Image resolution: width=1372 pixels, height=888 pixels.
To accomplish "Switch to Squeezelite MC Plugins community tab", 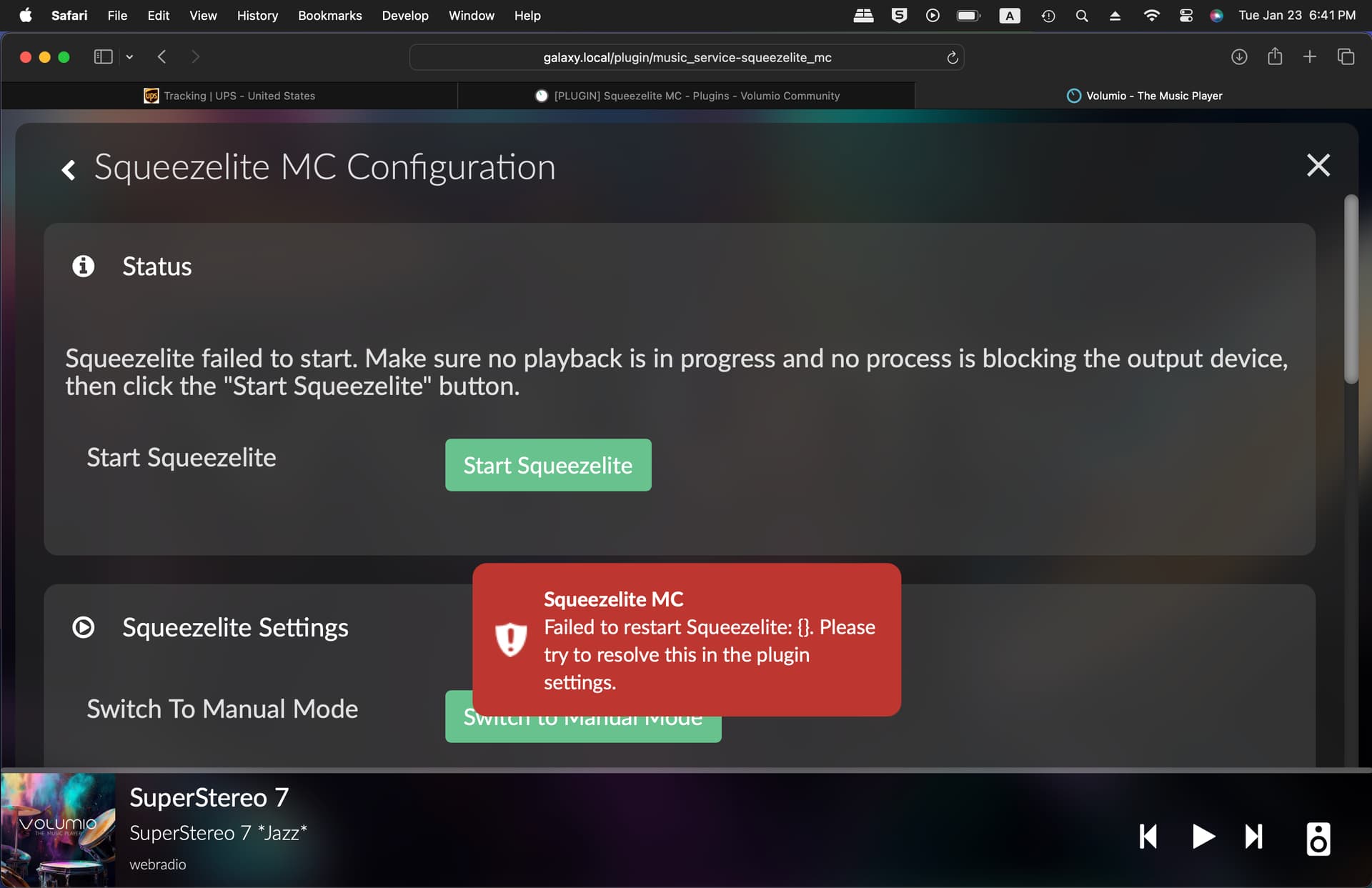I will pyautogui.click(x=686, y=96).
